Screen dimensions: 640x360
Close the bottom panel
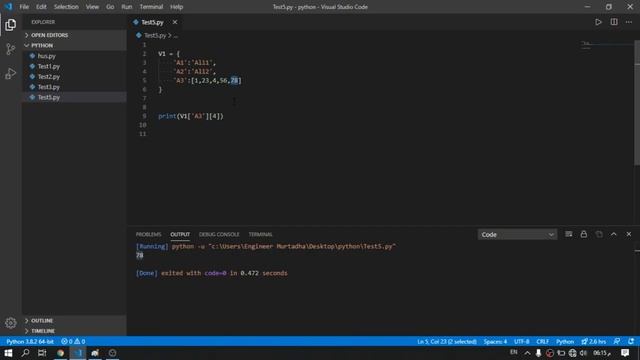(x=629, y=234)
